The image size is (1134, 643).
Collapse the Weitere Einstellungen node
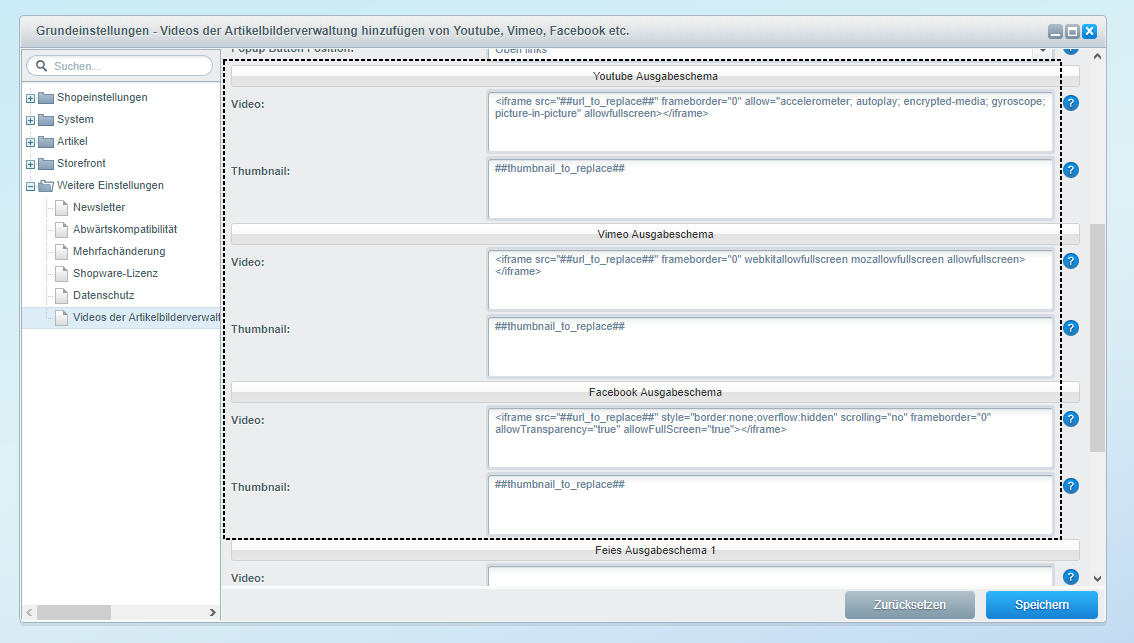(30, 187)
